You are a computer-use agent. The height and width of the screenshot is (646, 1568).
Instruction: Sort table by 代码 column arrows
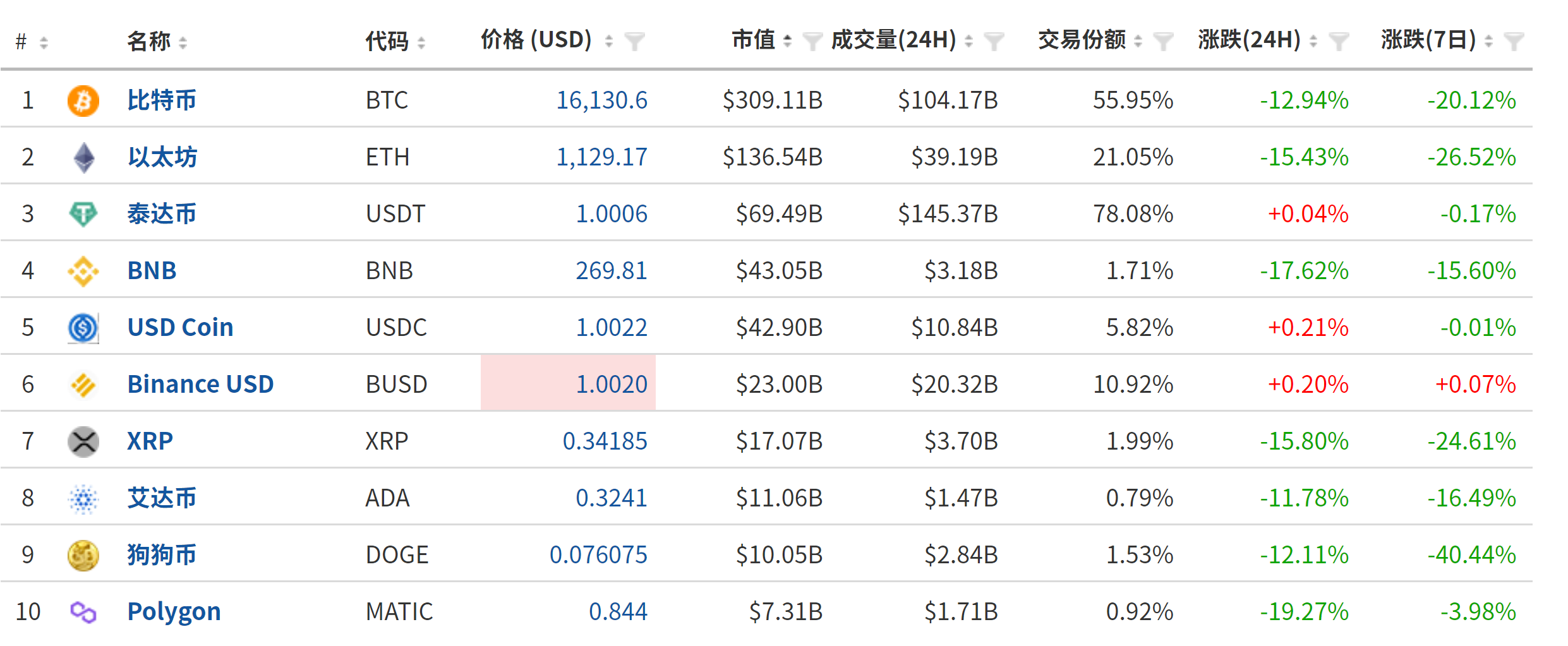[x=421, y=42]
